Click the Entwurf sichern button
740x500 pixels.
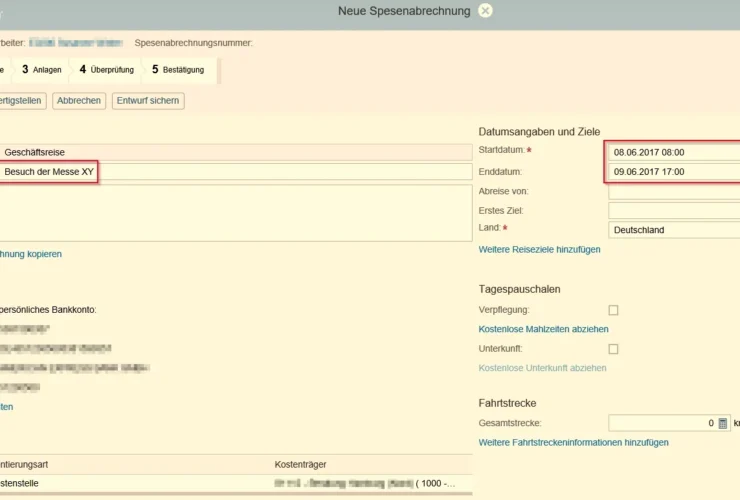point(148,101)
